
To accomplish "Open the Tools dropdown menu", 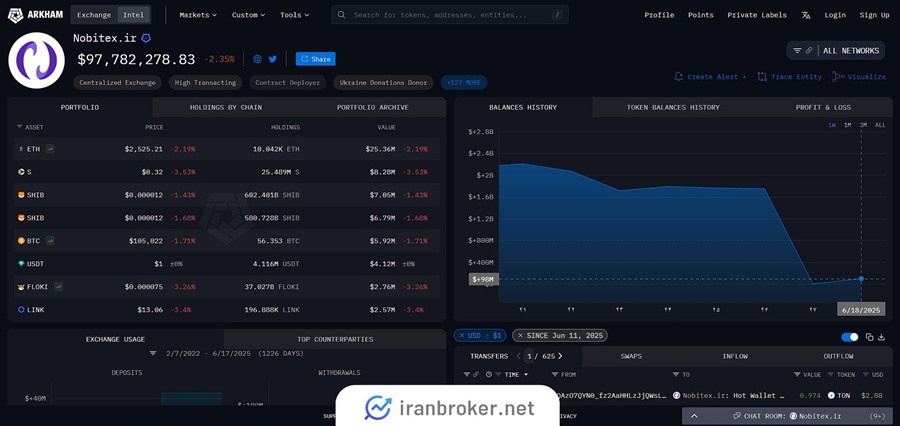I will [294, 15].
